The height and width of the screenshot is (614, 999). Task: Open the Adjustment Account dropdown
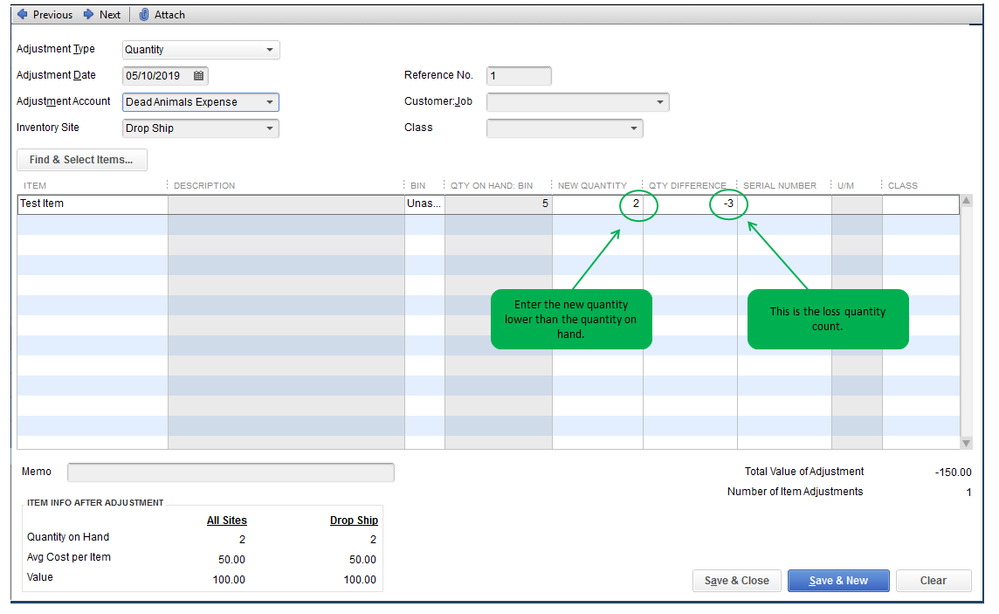tap(270, 102)
